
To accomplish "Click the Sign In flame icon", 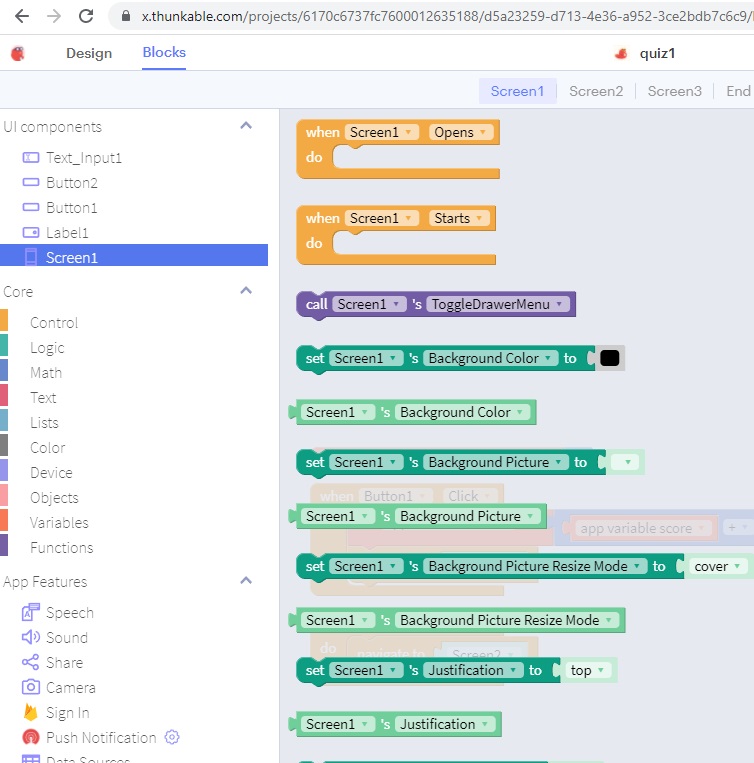I will point(30,713).
